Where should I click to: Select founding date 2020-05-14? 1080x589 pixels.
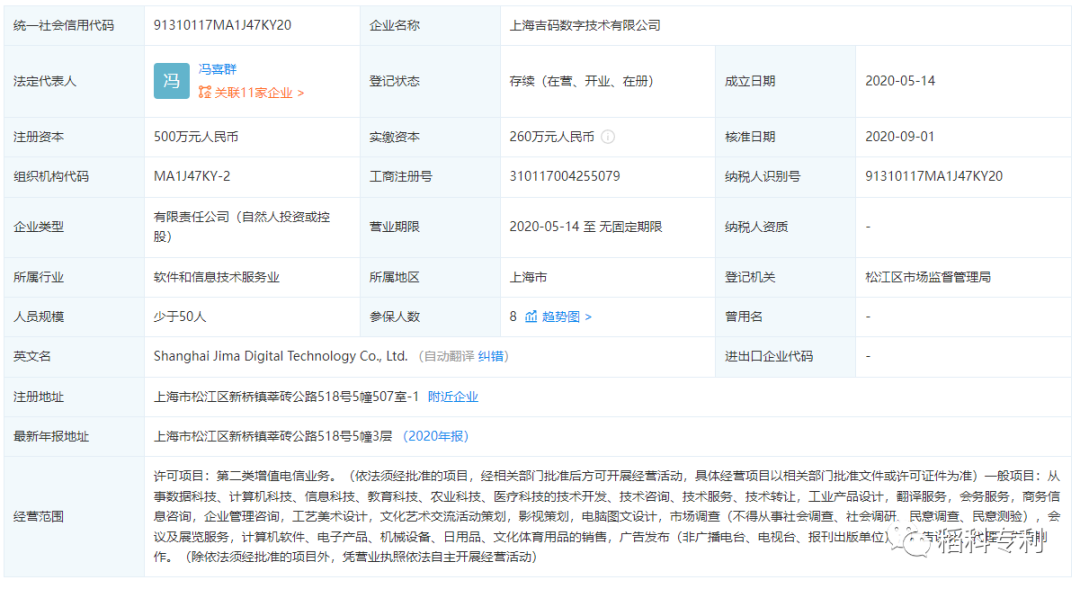point(900,81)
